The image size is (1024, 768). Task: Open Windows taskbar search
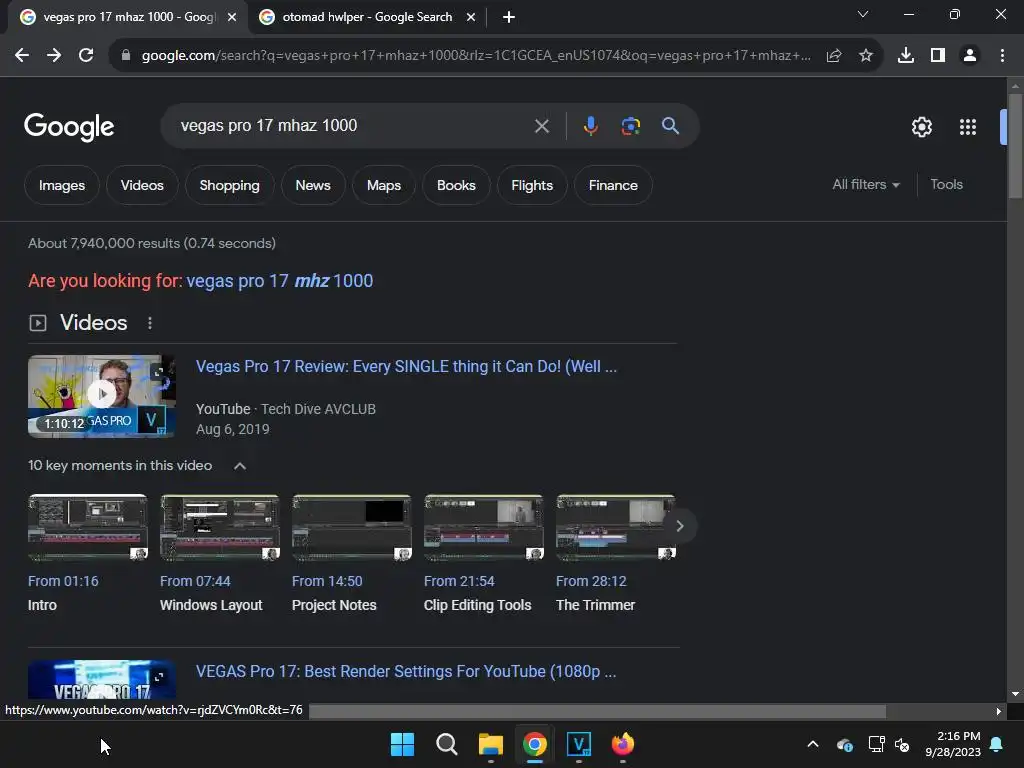point(447,744)
